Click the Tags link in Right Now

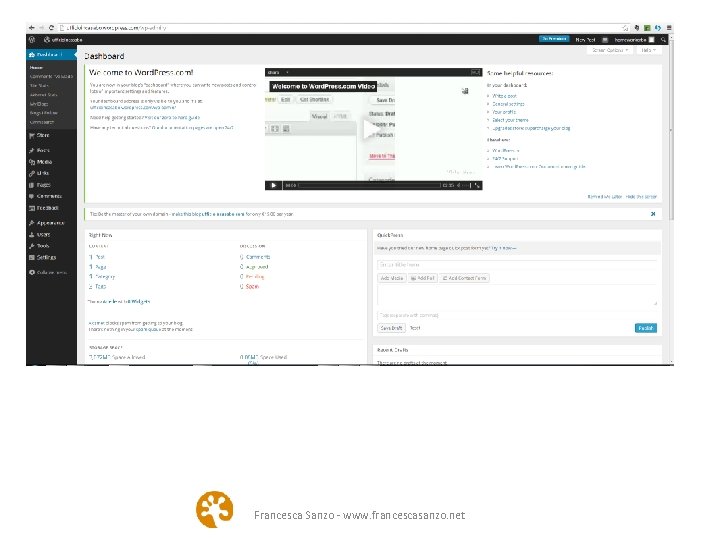pos(100,286)
